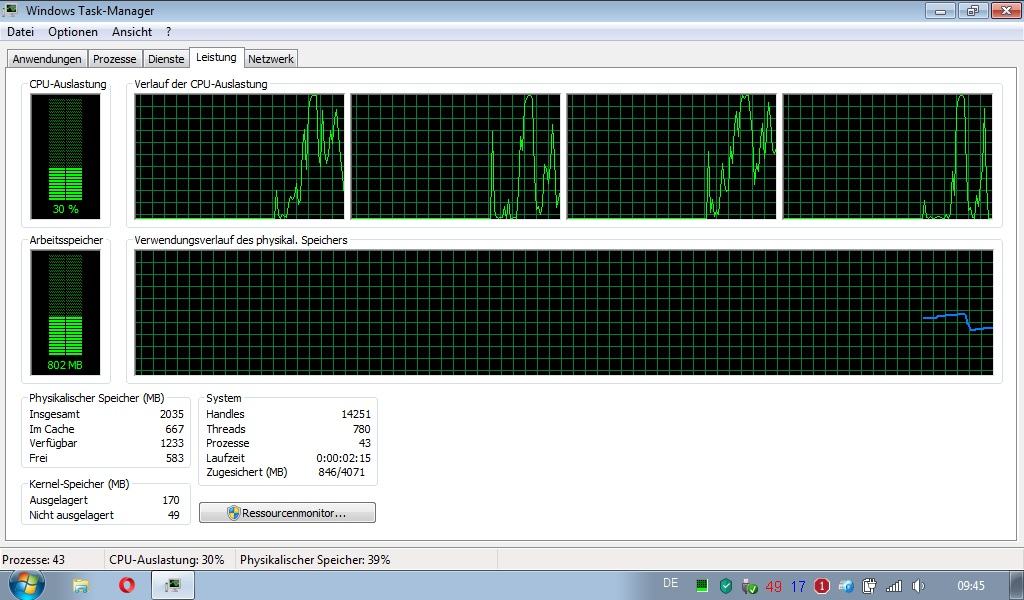
Task: Click the Task-Manager CPU meter tray icon
Action: pyautogui.click(x=702, y=586)
